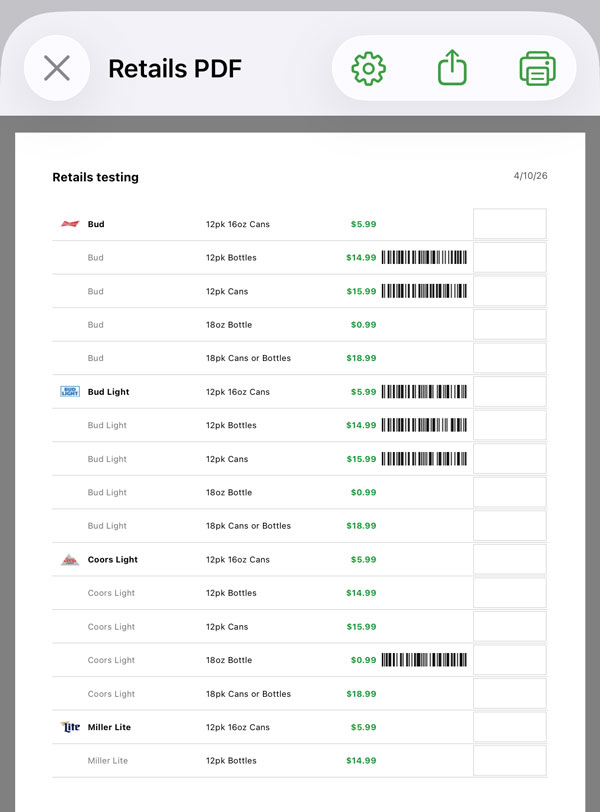Click barcode in Bud 12pk Bottles row

click(x=425, y=257)
